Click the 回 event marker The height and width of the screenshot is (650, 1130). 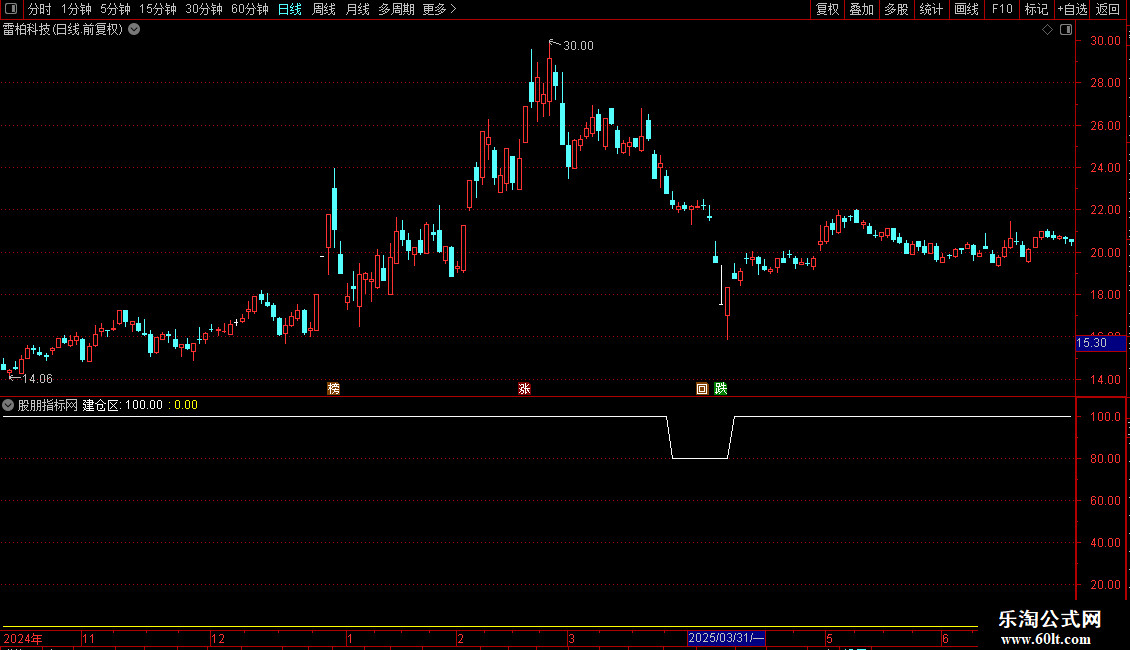pos(702,389)
